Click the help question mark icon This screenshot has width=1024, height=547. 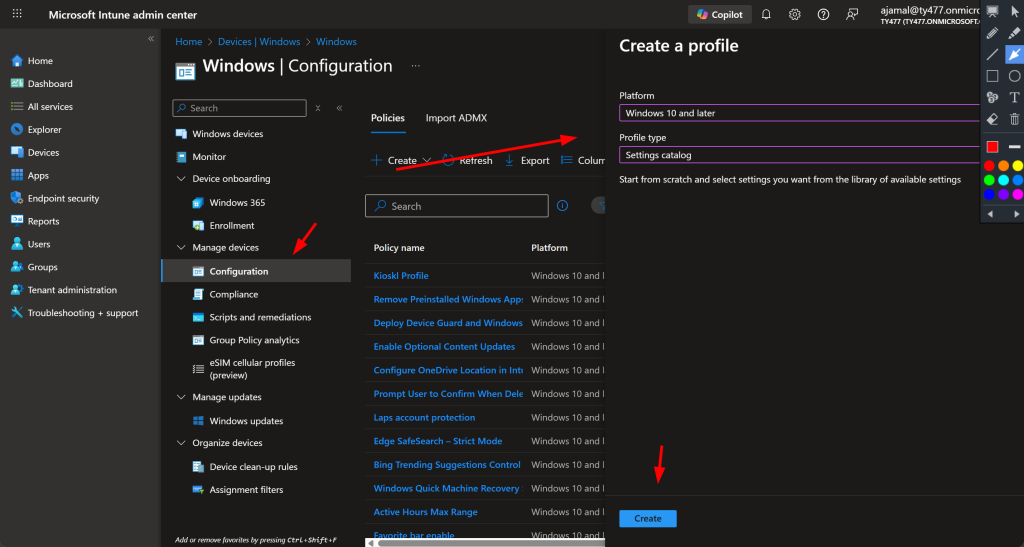(823, 15)
